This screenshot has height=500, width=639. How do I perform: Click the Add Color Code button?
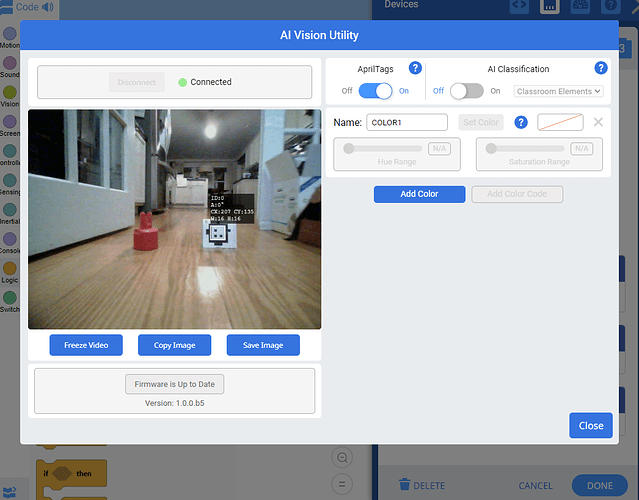tap(517, 194)
